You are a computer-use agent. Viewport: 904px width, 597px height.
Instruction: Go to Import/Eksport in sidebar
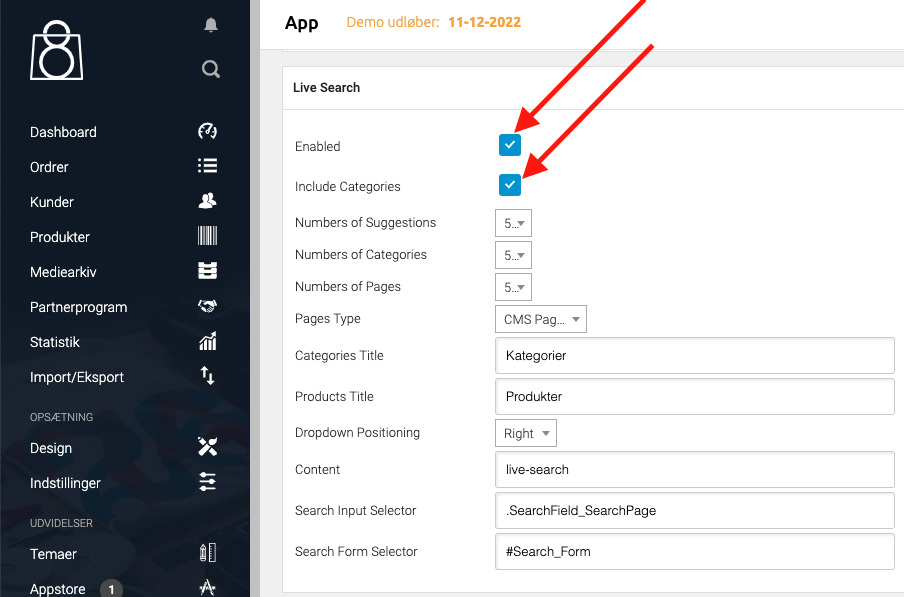[x=77, y=377]
